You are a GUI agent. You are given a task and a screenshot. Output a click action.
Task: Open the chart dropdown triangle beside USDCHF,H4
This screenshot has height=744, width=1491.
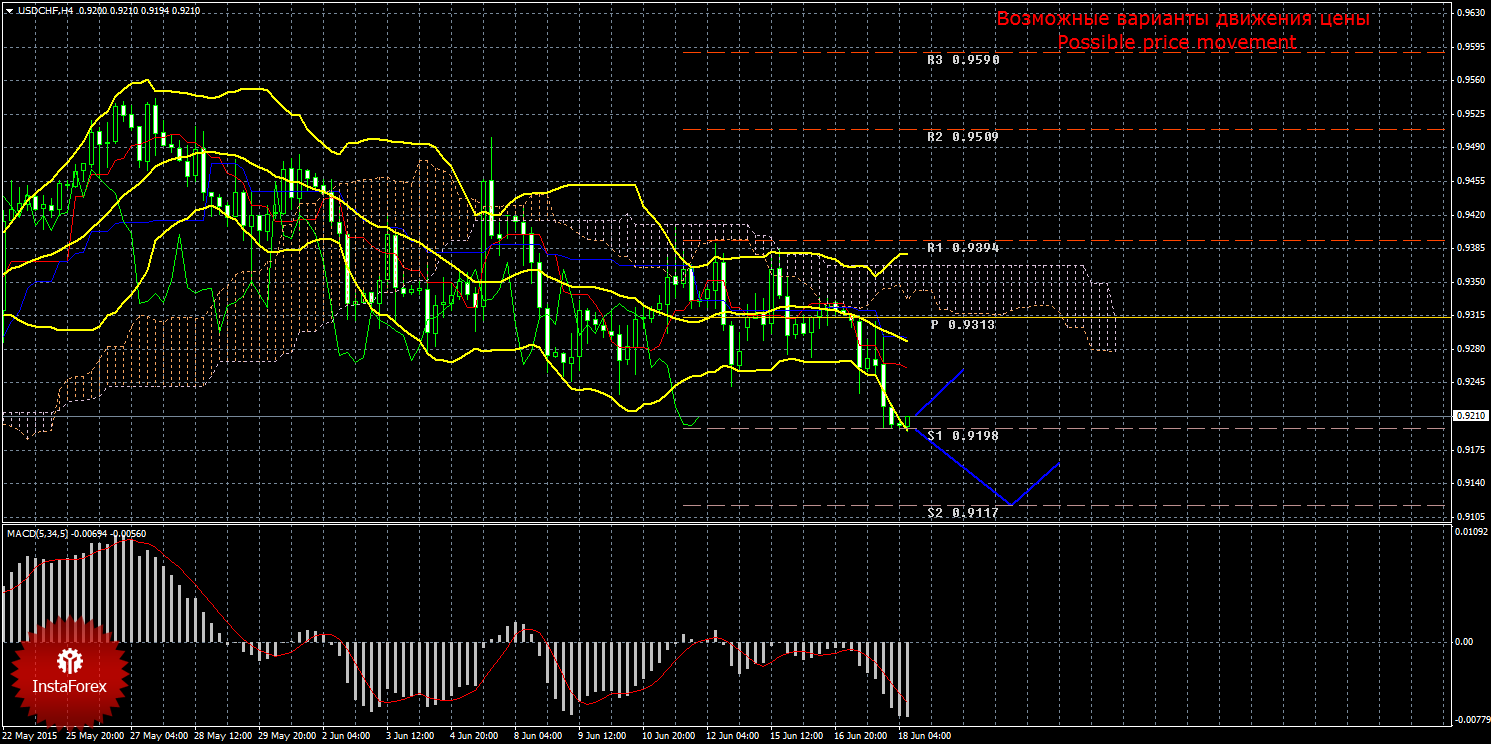tap(9, 10)
